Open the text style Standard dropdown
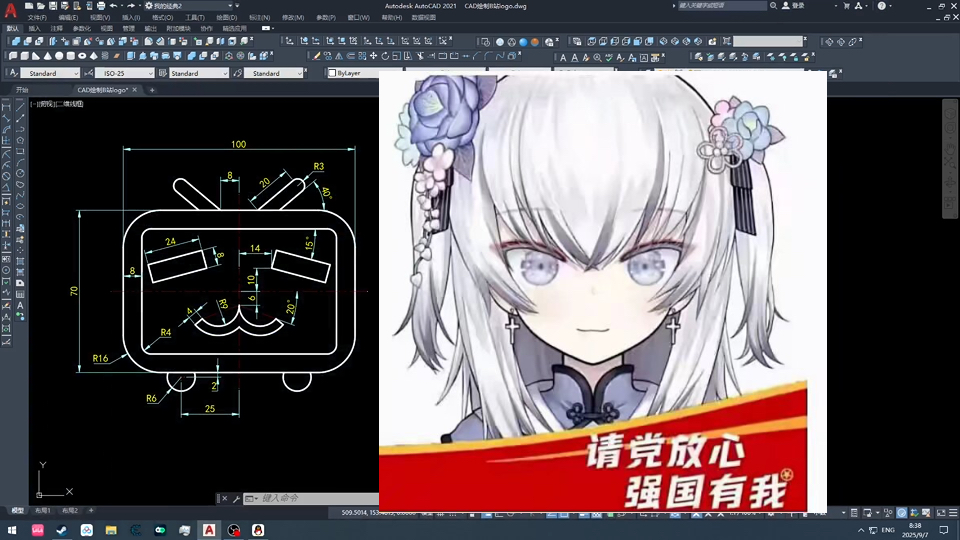The image size is (960, 540). [x=50, y=73]
